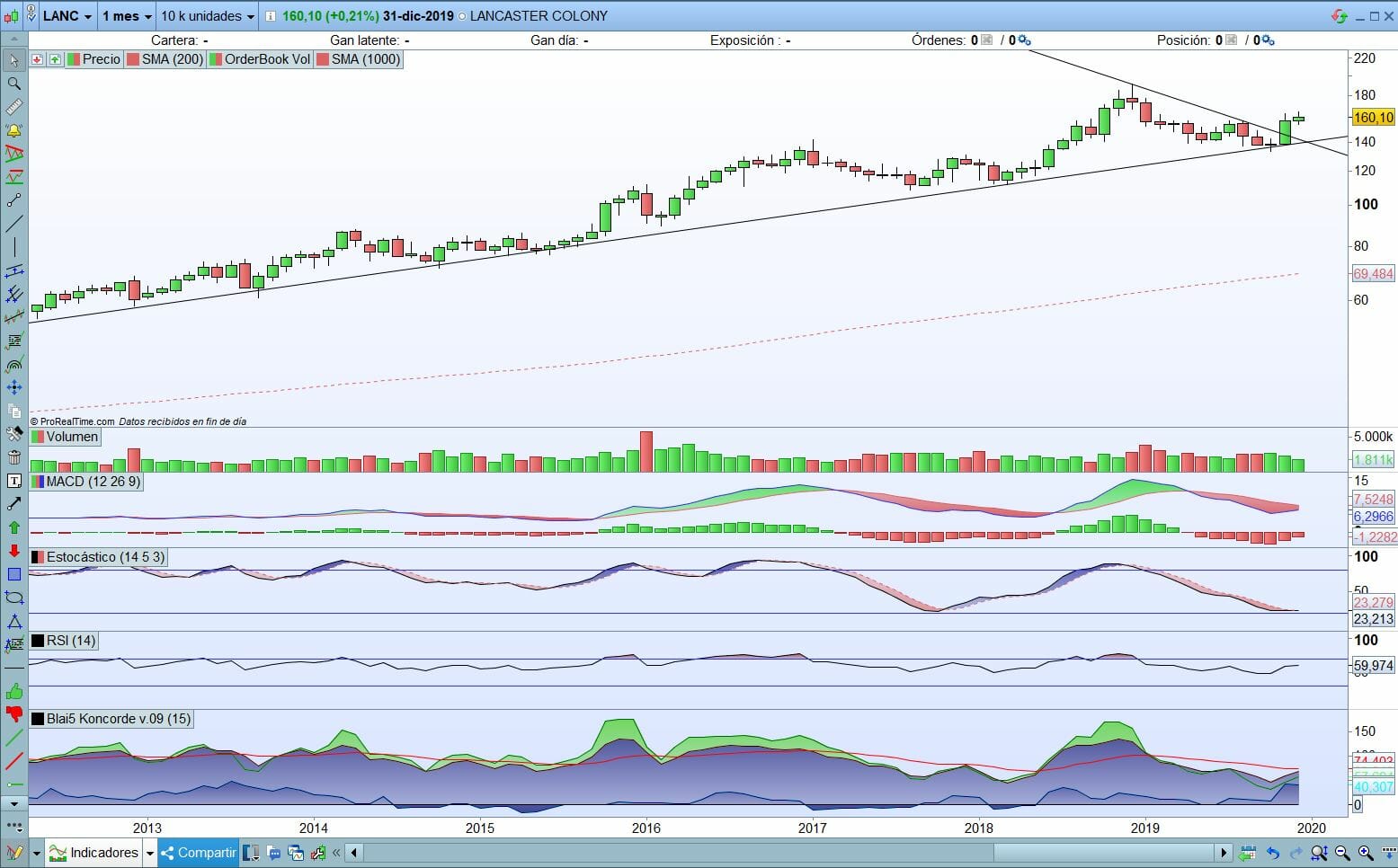This screenshot has height=868, width=1398.
Task: Toggle the Precio price label
Action: (x=93, y=59)
